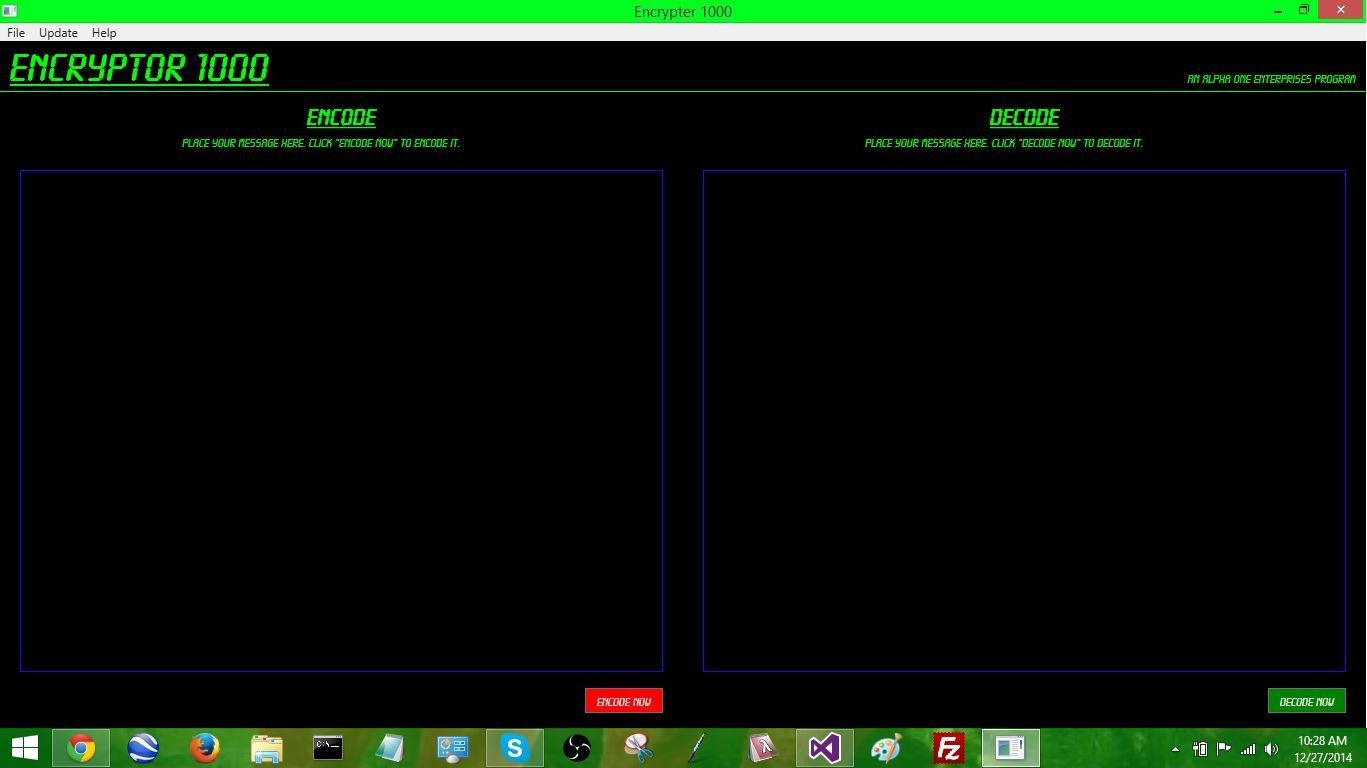The height and width of the screenshot is (768, 1367).
Task: Click the ENCODE NOW button
Action: 623,700
